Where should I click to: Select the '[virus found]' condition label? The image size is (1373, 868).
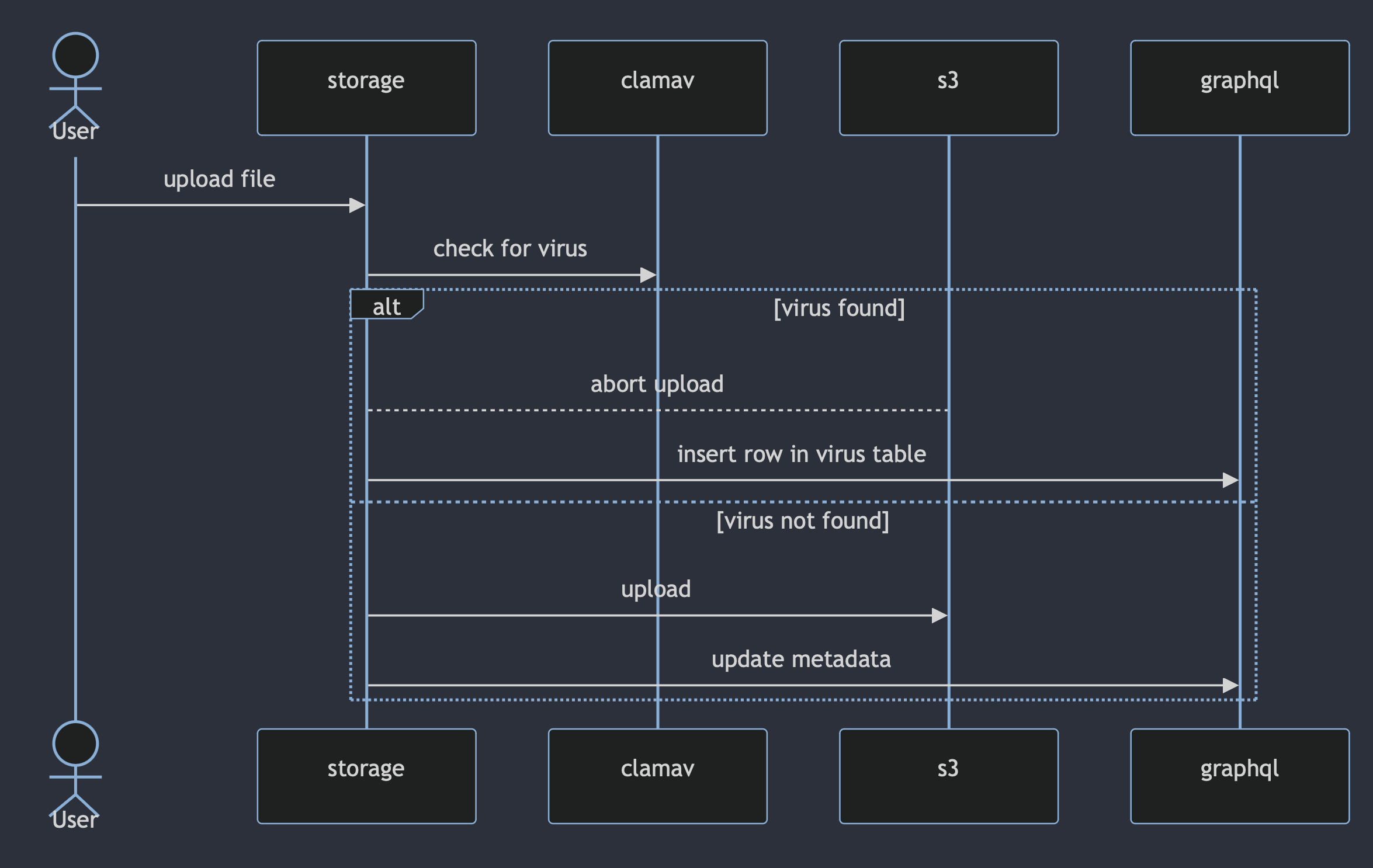(x=839, y=308)
